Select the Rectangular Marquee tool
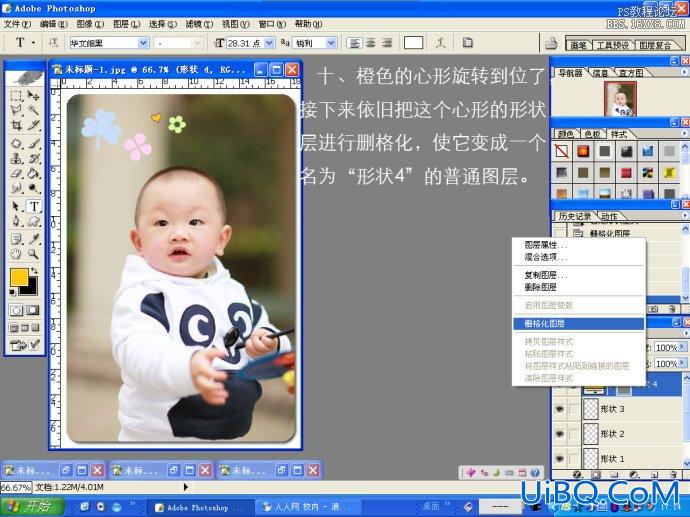 coord(16,96)
